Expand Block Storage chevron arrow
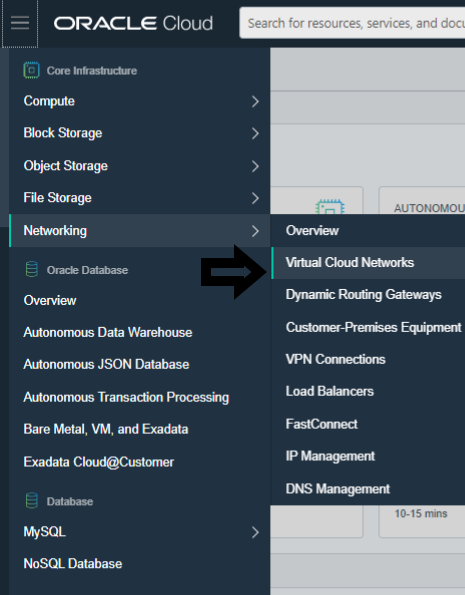This screenshot has width=465, height=595. (x=255, y=133)
